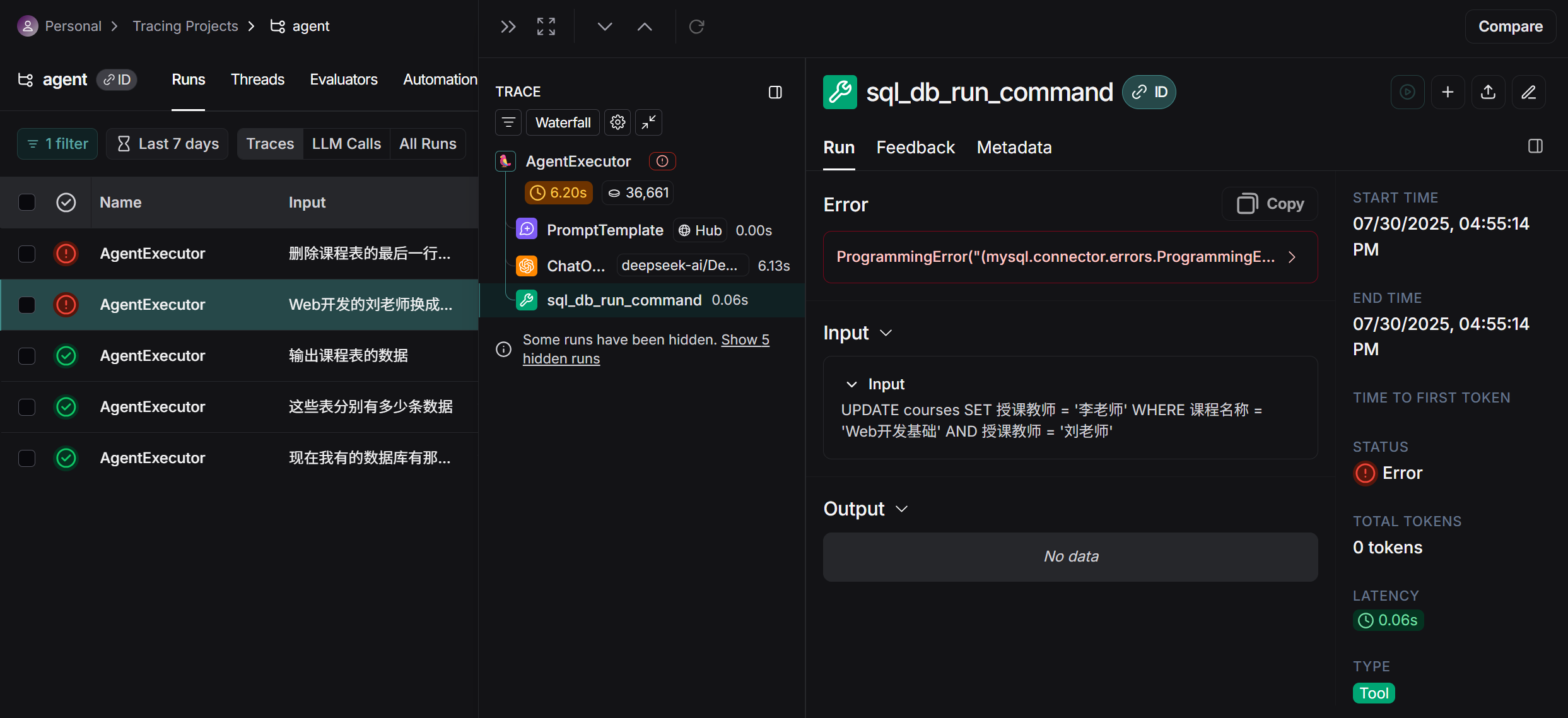The image size is (1568, 718).
Task: Collapse the Input section chevron
Action: [886, 333]
